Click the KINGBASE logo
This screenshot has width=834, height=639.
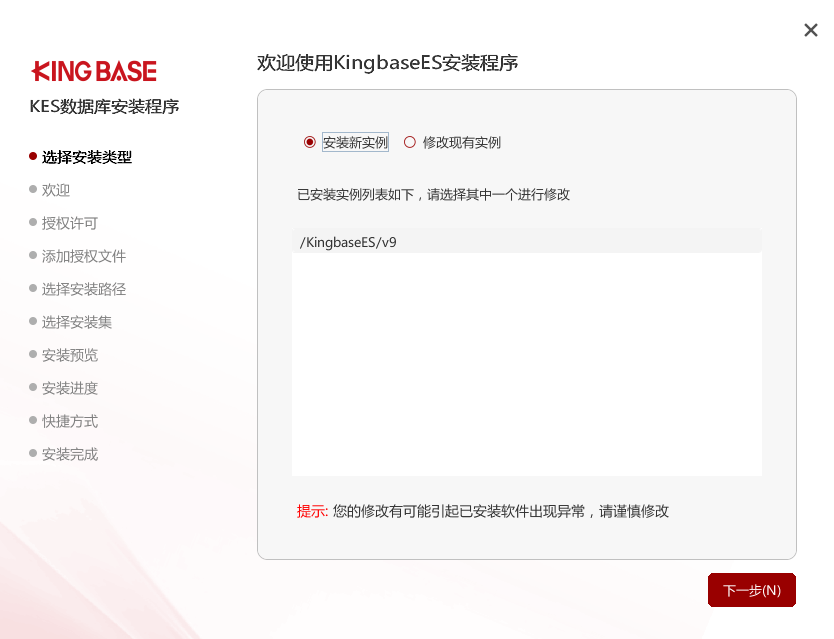[94, 71]
